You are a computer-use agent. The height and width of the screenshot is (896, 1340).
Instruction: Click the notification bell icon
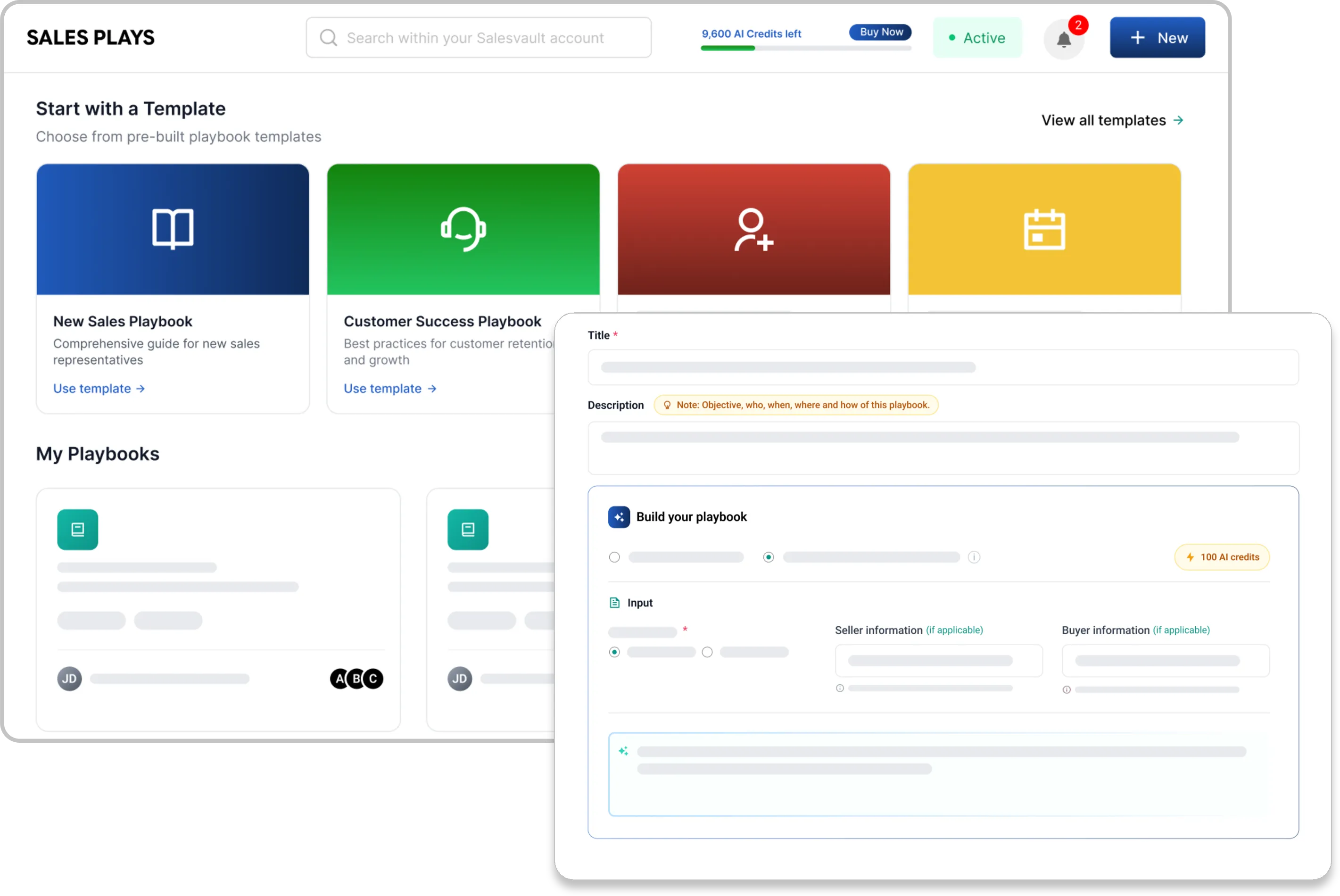[1064, 40]
